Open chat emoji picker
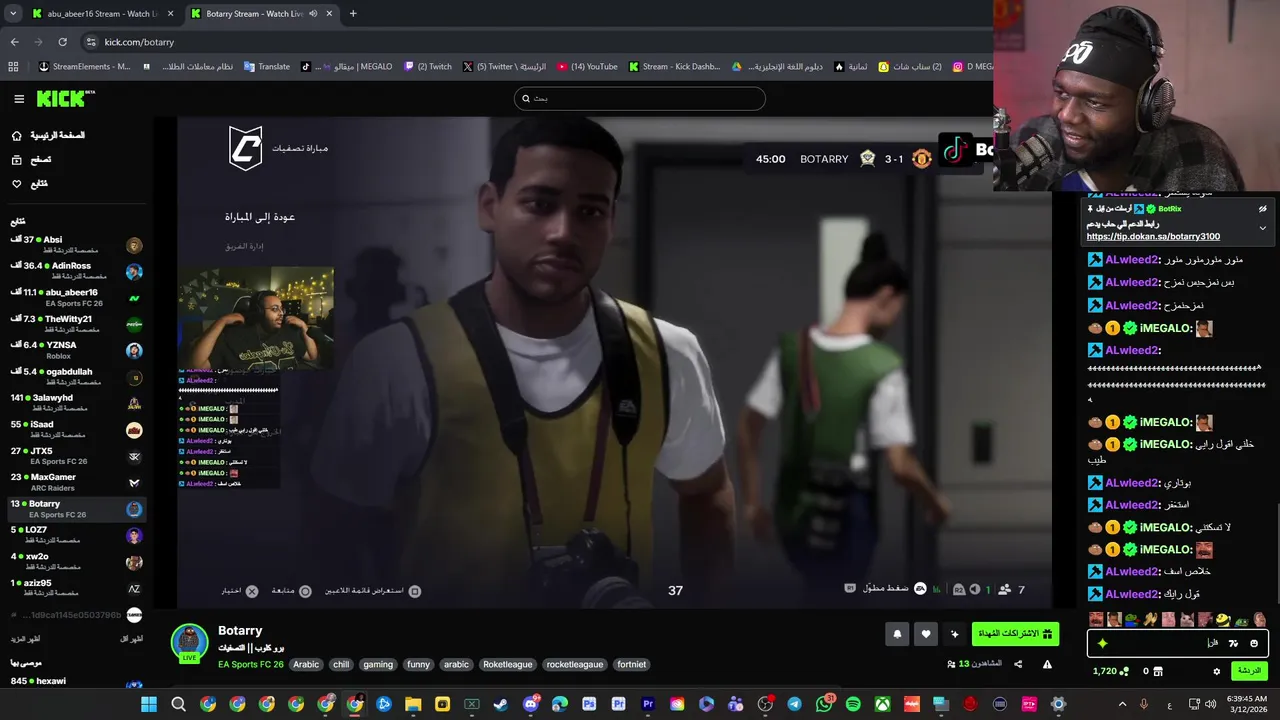 [x=1254, y=643]
